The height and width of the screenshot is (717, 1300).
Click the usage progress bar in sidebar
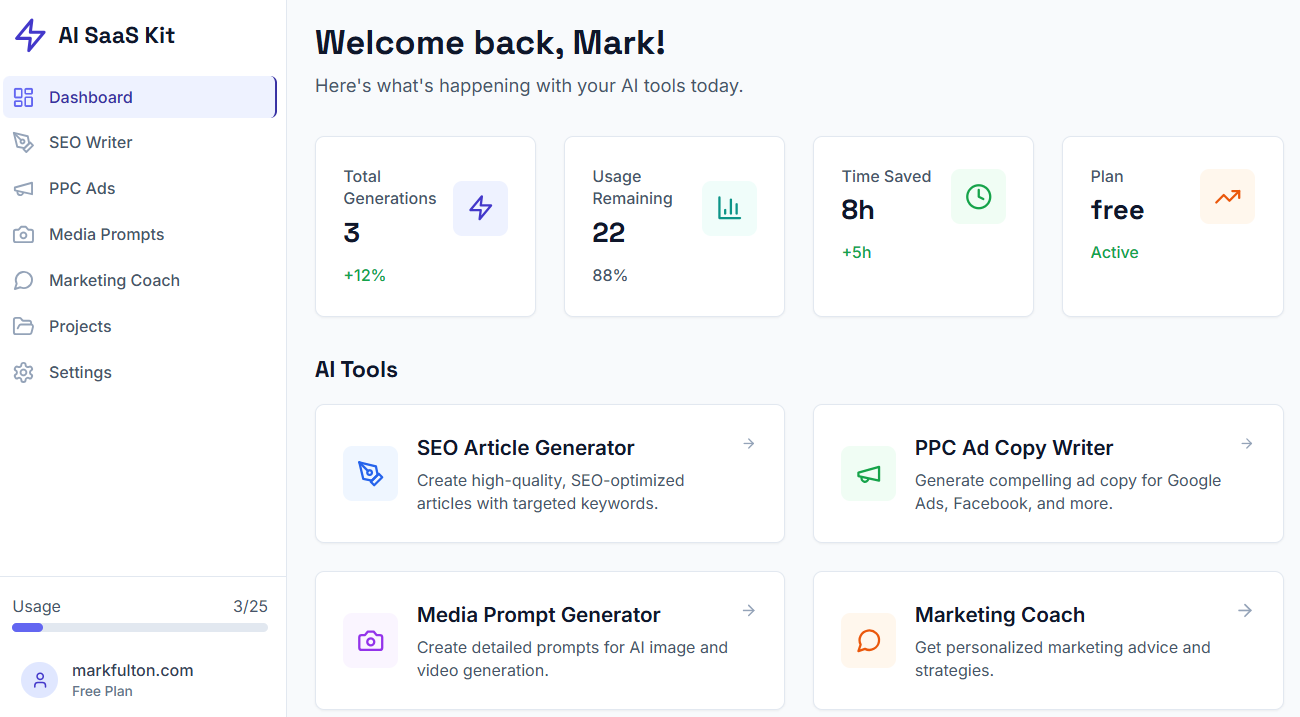coord(140,628)
